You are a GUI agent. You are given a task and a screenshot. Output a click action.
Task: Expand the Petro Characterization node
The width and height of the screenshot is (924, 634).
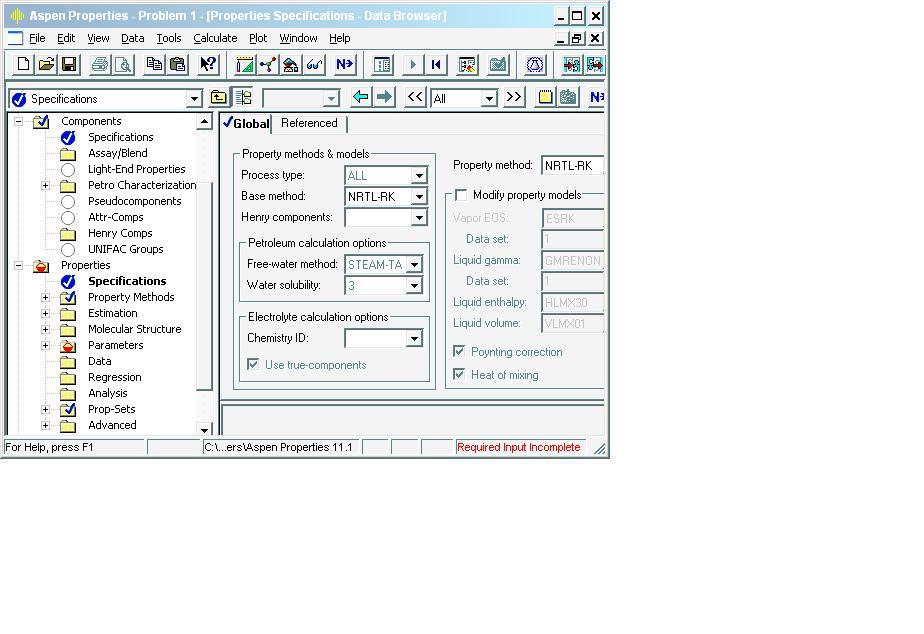(x=45, y=186)
